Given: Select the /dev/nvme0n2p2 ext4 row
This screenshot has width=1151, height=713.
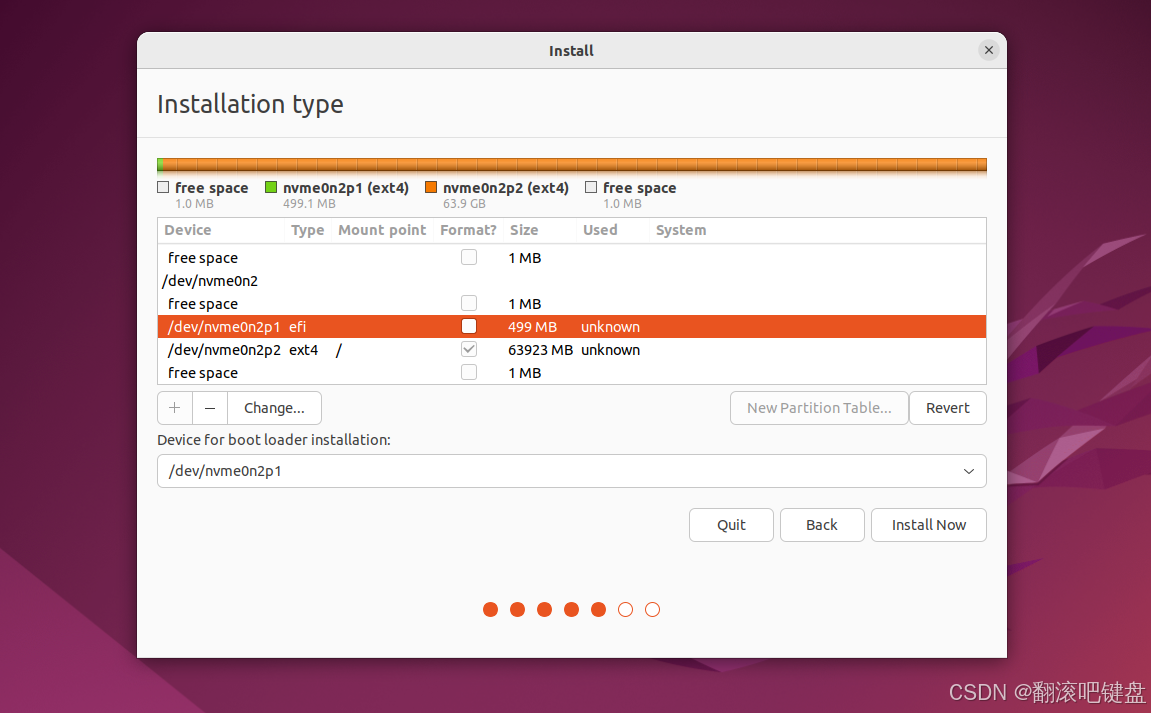Looking at the screenshot, I should pos(572,350).
